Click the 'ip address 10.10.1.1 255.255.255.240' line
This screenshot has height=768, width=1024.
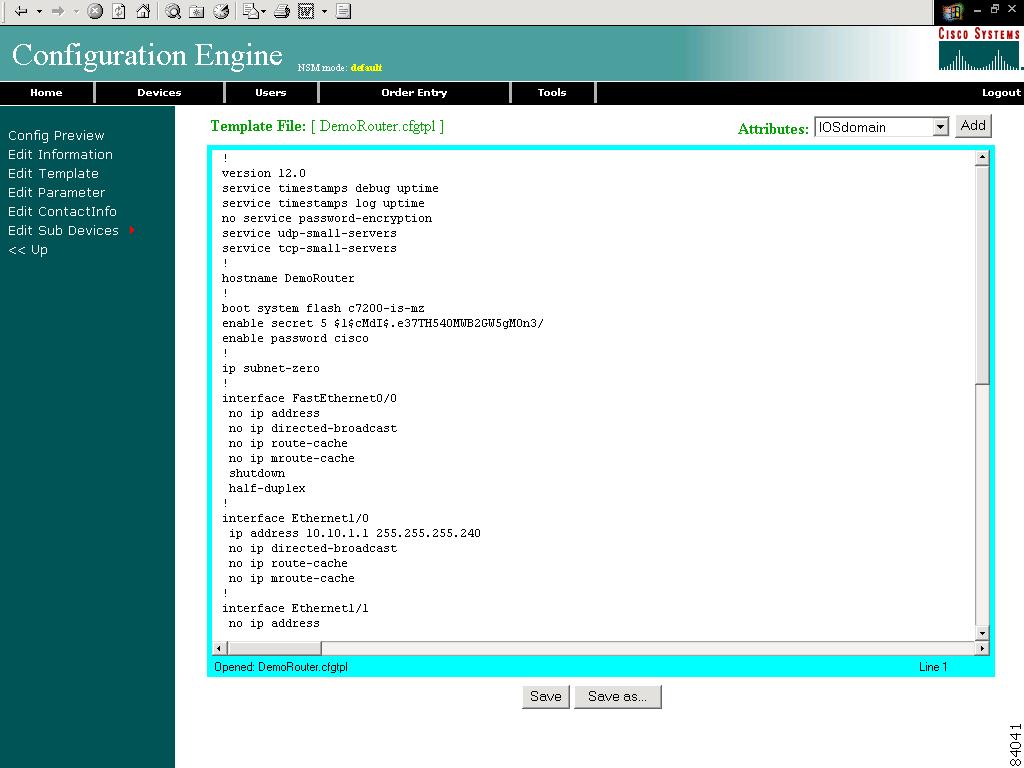[x=355, y=534]
